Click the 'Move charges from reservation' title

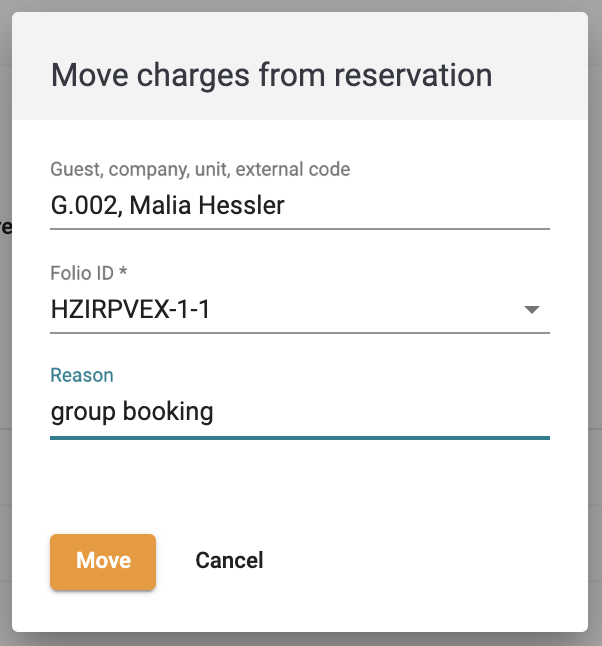[x=272, y=75]
